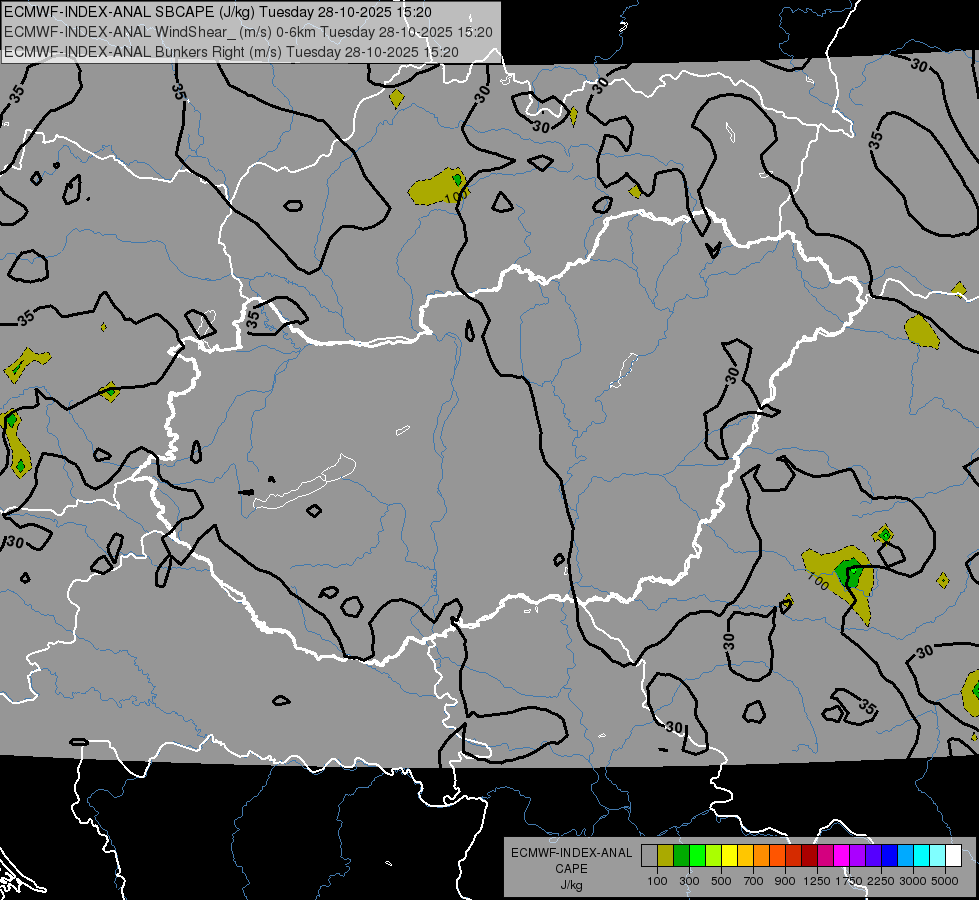Click the 900 legend value
979x900 pixels.
(785, 881)
